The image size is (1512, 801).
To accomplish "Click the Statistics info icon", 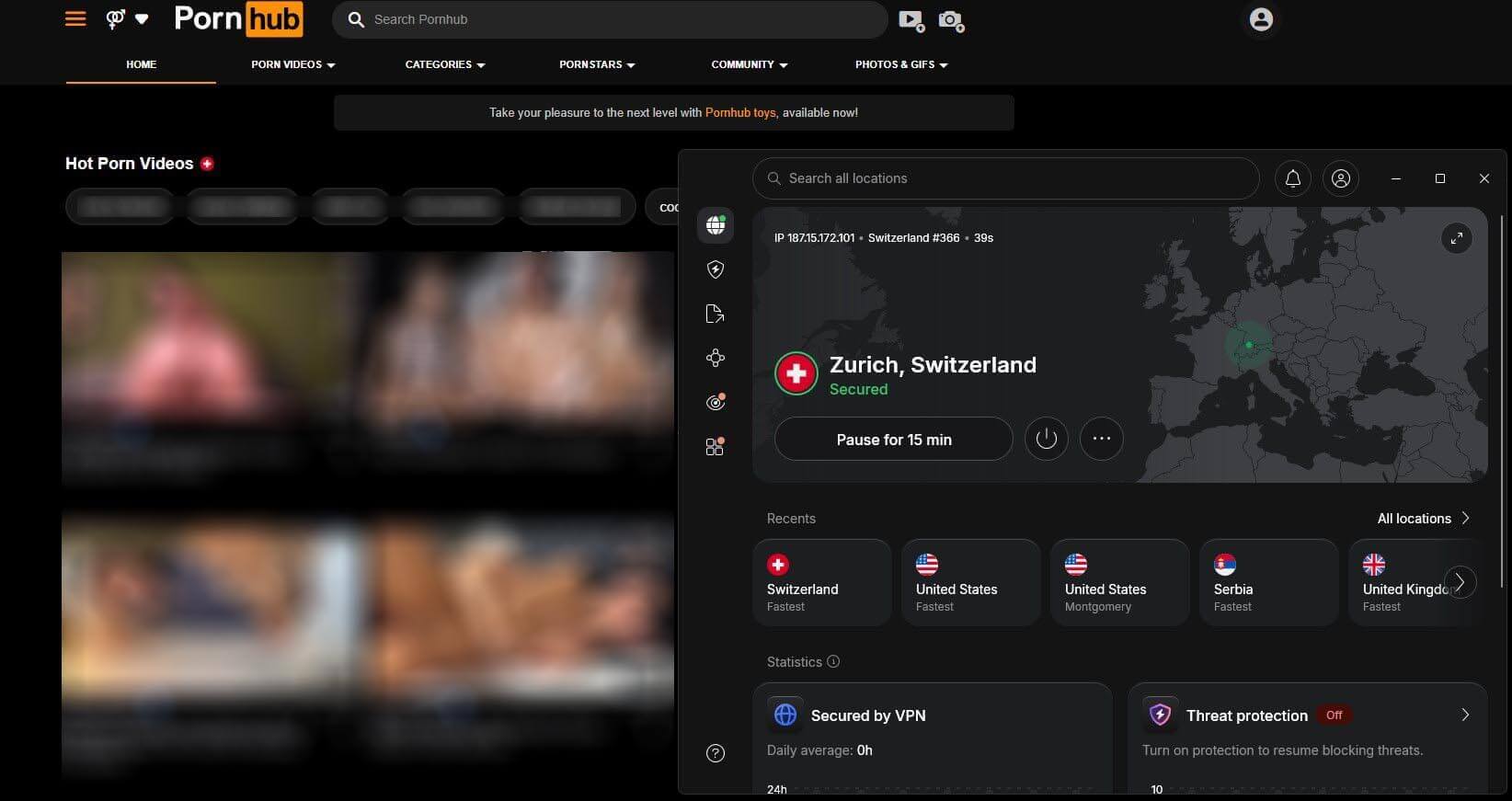I will tap(833, 661).
